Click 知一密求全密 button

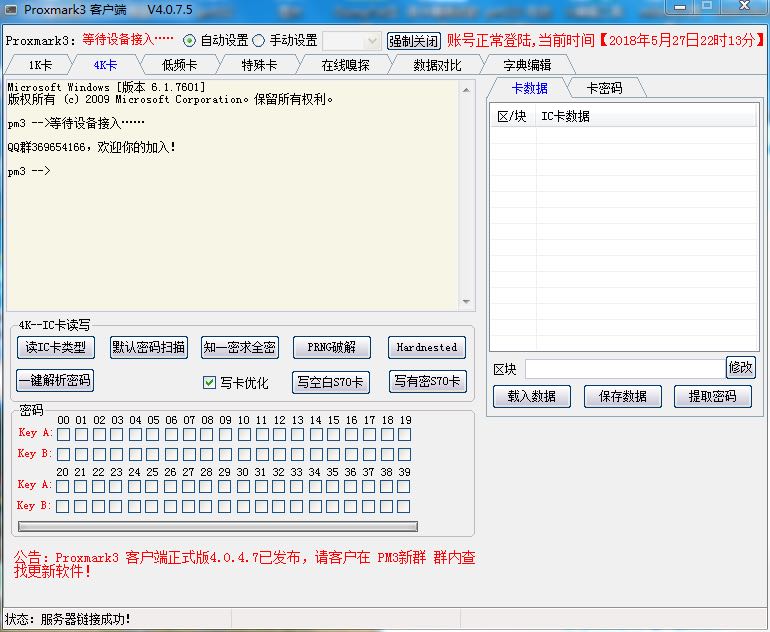(x=240, y=348)
